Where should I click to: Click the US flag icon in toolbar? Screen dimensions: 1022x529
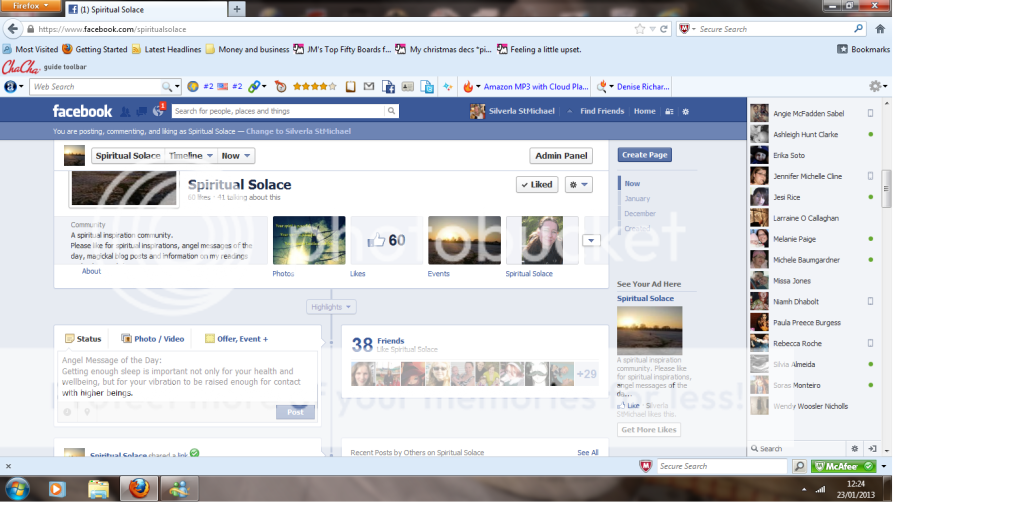223,86
